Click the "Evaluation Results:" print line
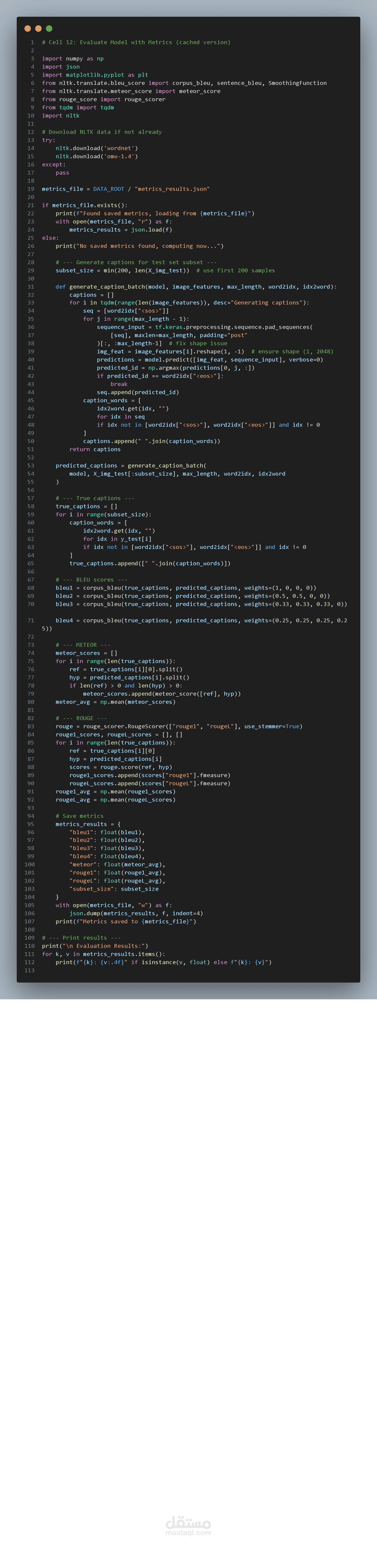Viewport: 377px width, 1568px height. click(95, 946)
